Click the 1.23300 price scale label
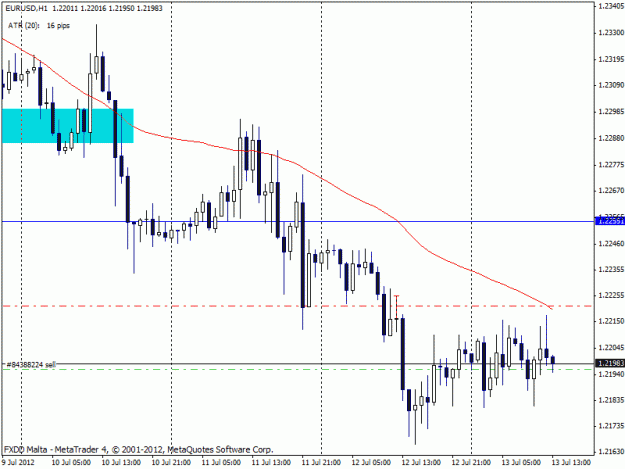The height and width of the screenshot is (469, 625). [611, 32]
